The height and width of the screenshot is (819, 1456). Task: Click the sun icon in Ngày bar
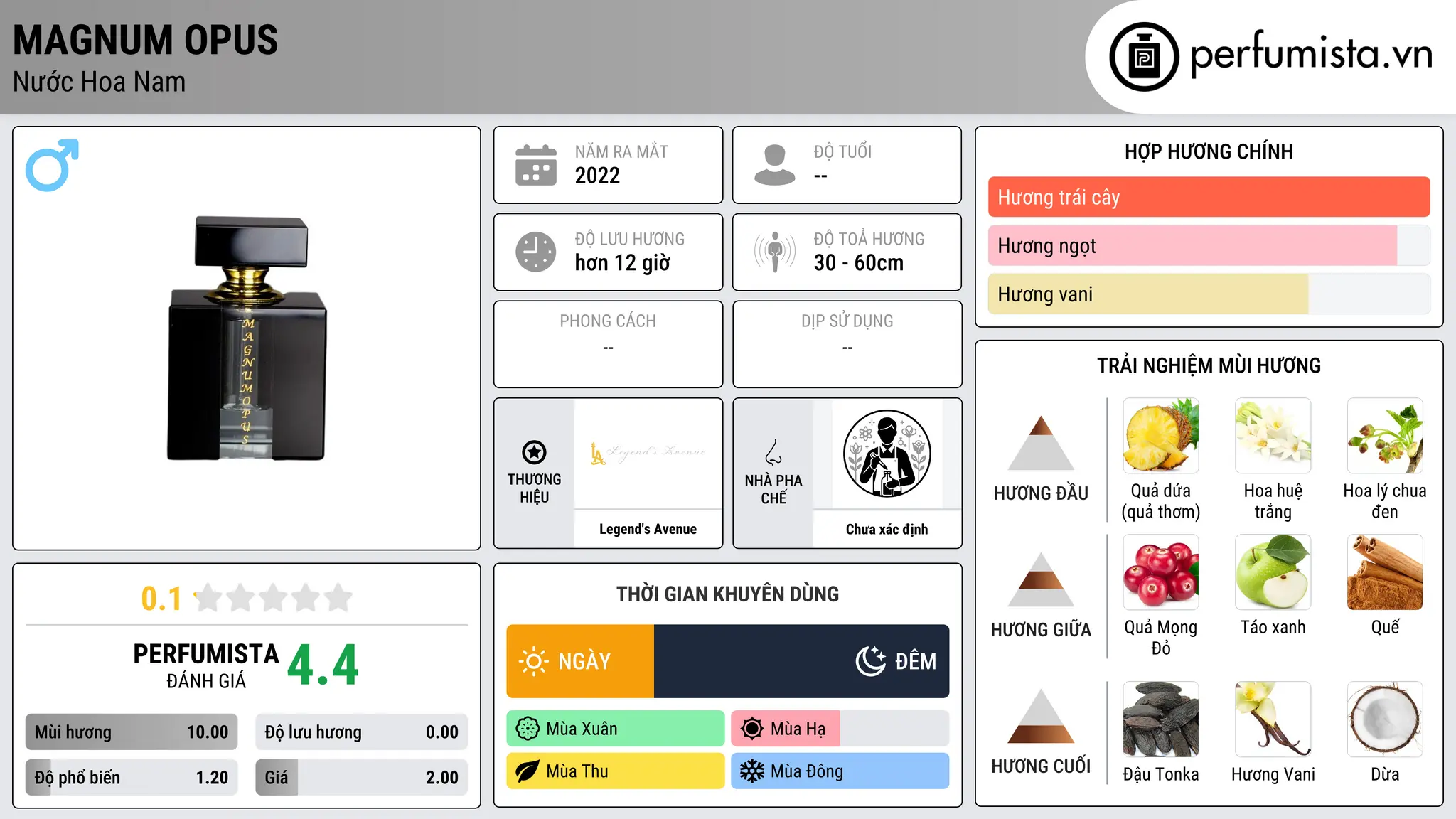[534, 661]
